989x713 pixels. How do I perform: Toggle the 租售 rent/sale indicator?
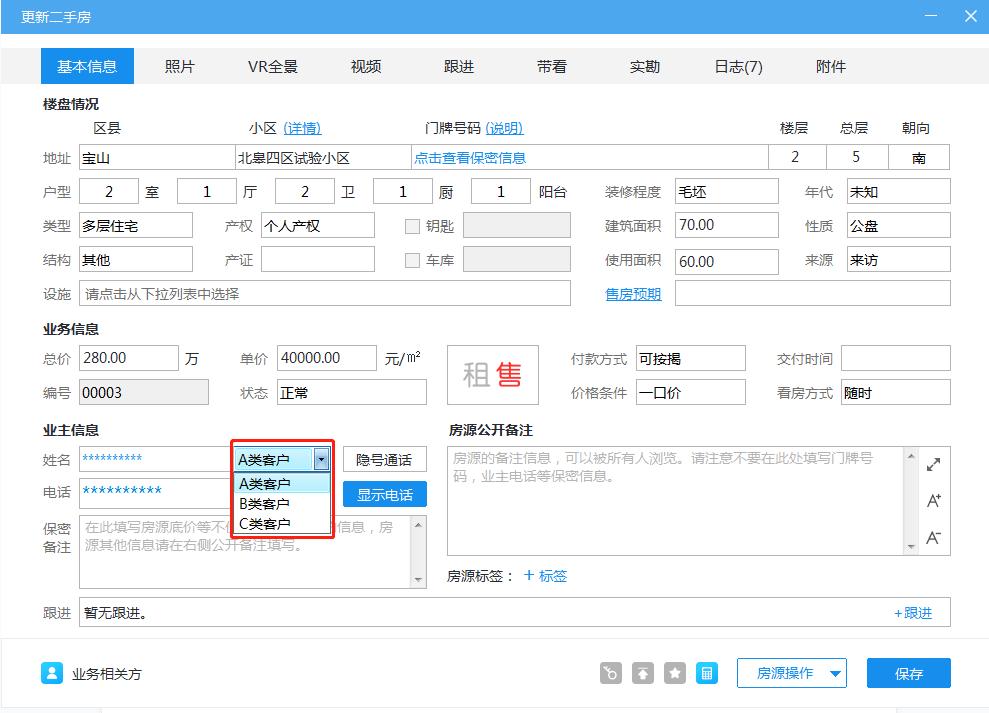click(x=492, y=374)
